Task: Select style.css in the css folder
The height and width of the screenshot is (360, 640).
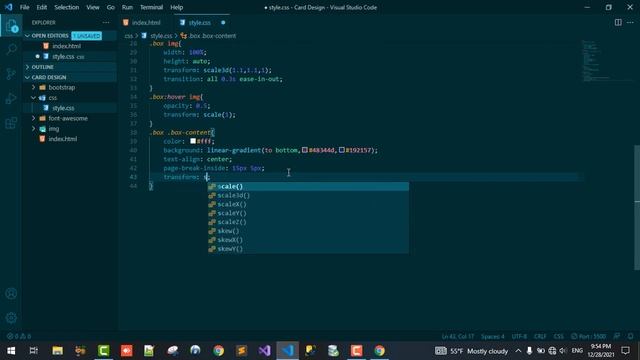Action: pos(70,108)
